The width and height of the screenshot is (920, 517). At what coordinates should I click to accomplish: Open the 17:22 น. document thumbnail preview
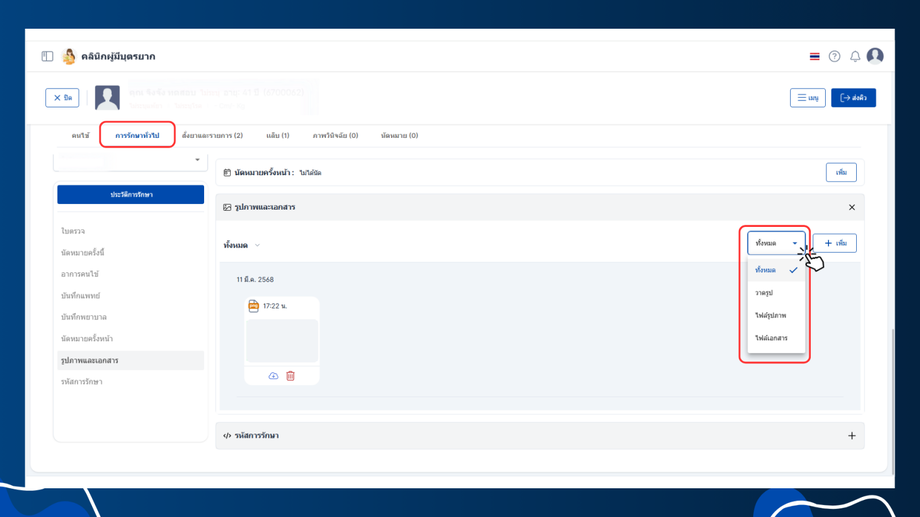pyautogui.click(x=282, y=341)
